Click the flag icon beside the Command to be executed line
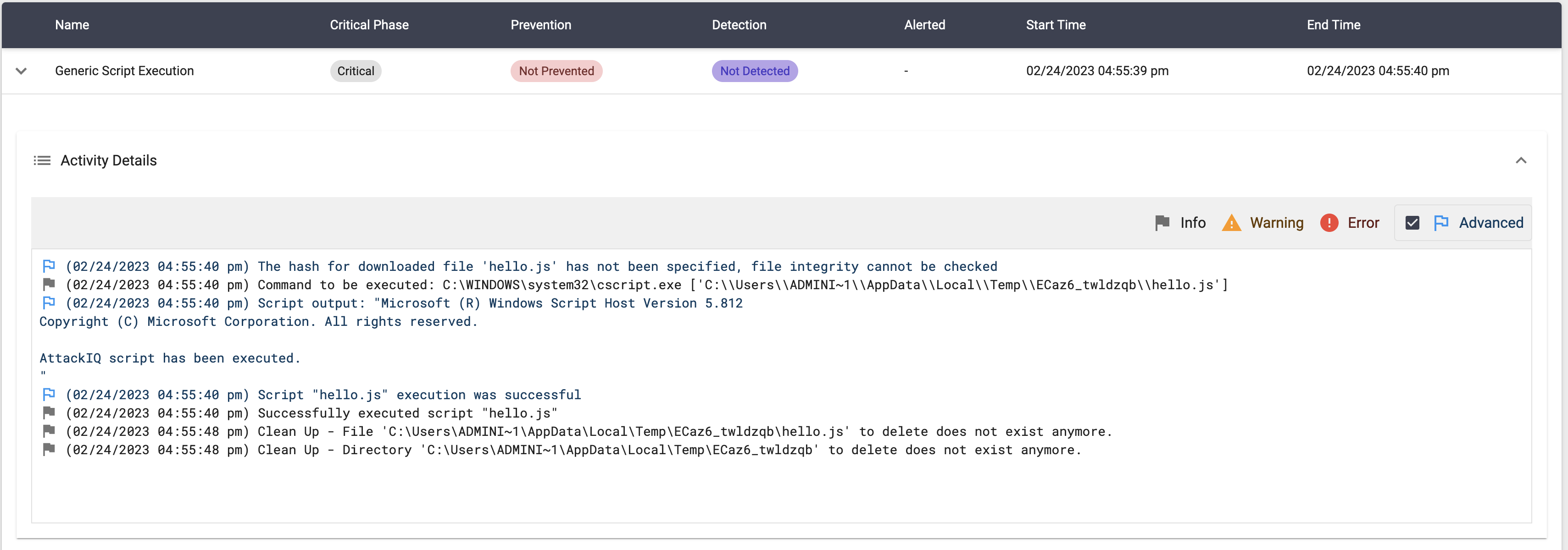The image size is (1568, 550). [x=49, y=284]
